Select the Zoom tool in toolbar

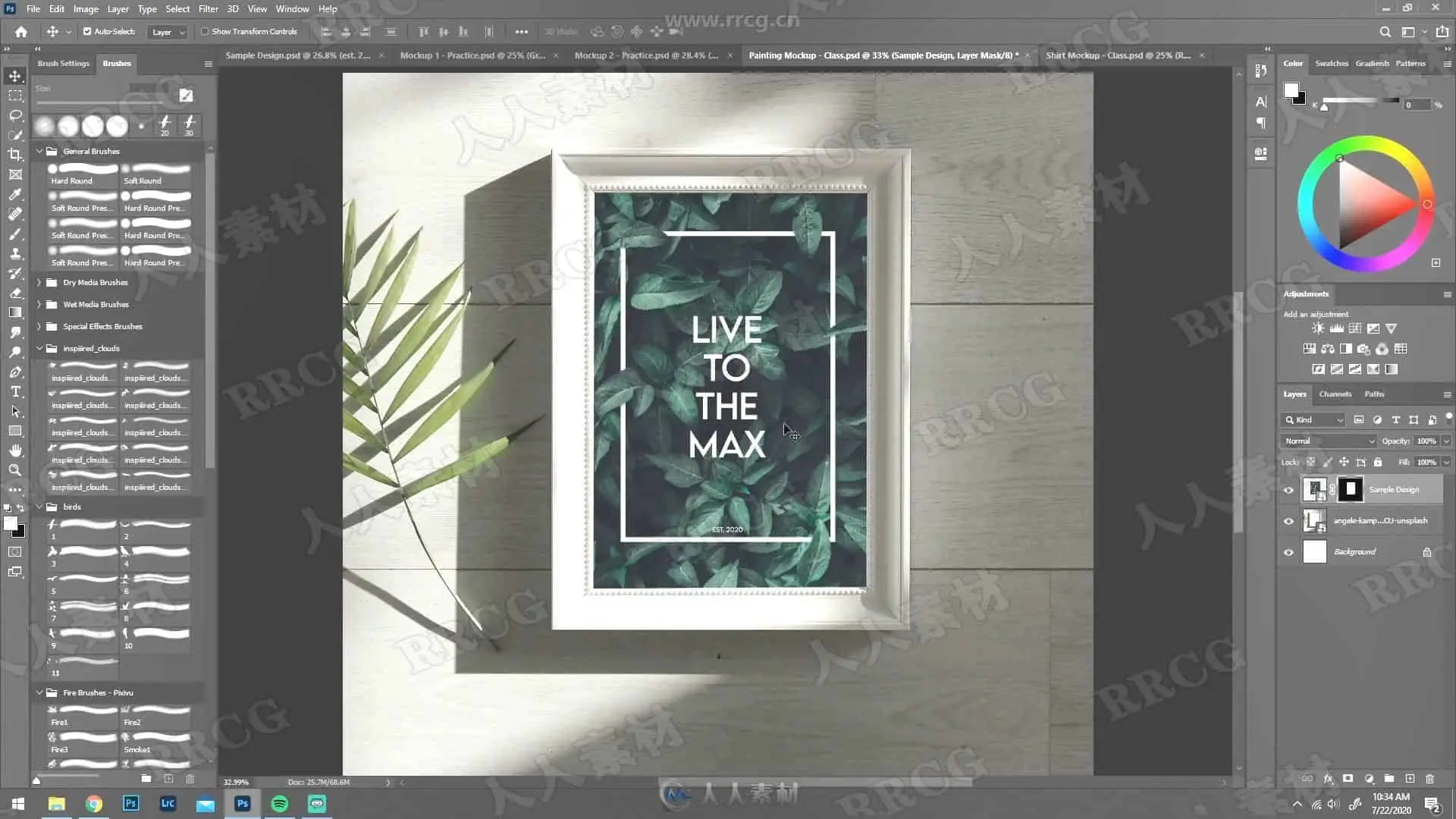click(15, 470)
